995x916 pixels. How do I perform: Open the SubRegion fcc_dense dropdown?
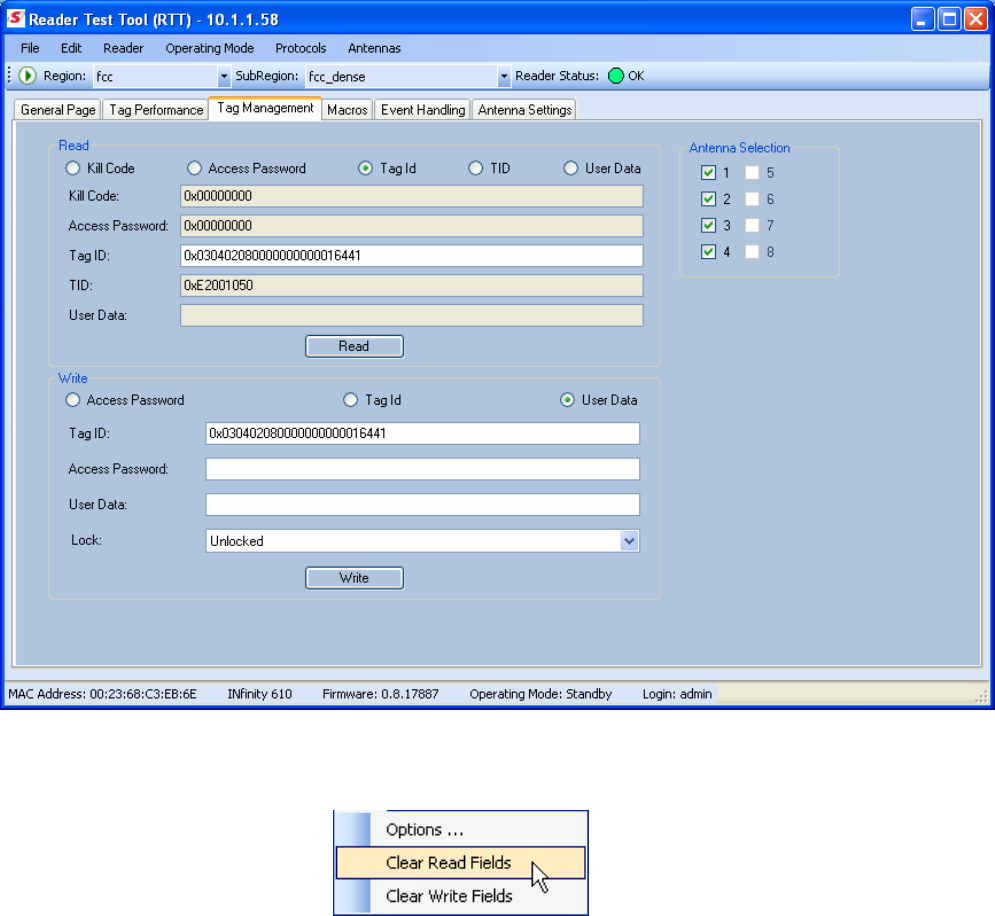click(504, 77)
